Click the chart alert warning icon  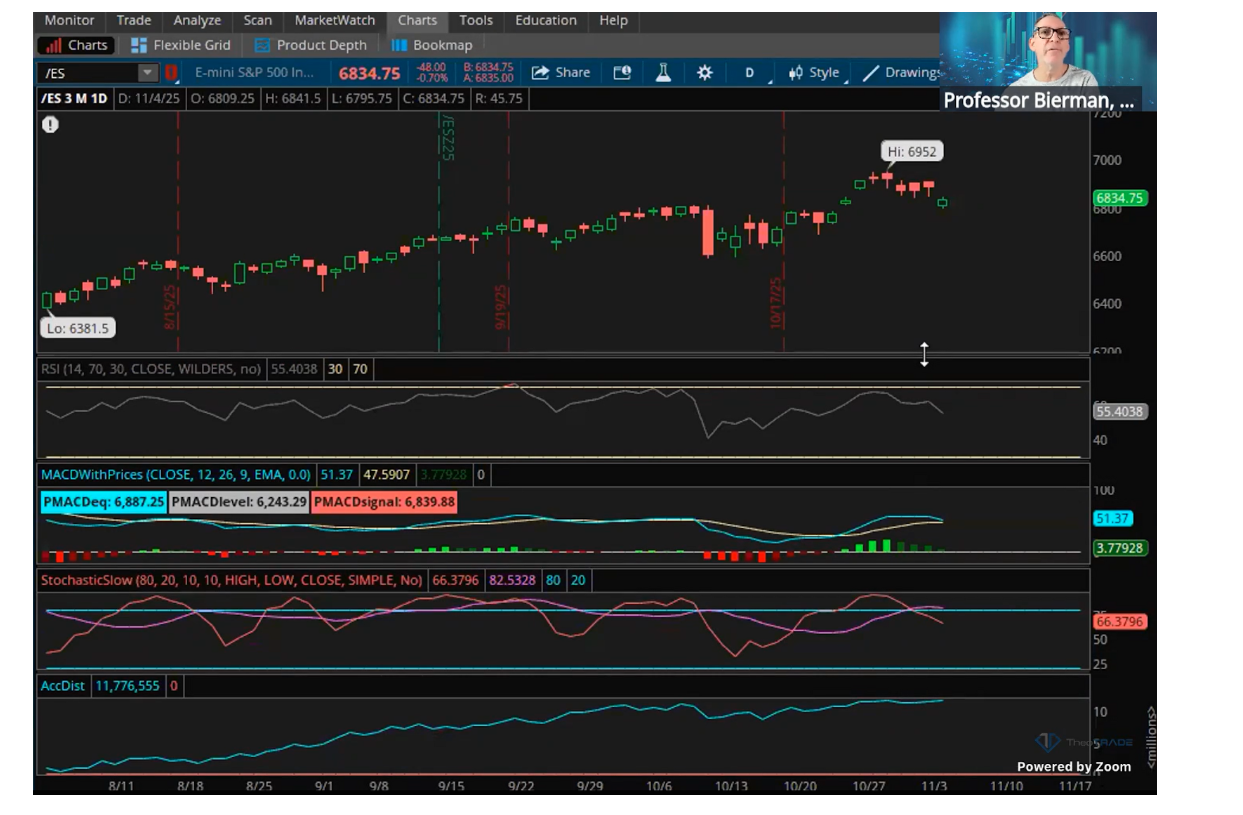pos(50,124)
